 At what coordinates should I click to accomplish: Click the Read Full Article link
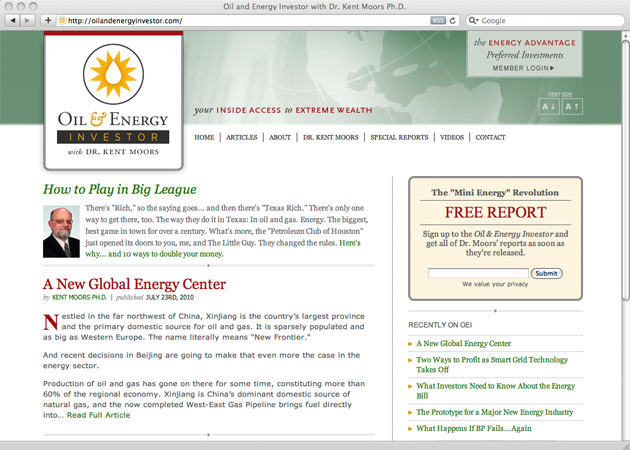(98, 415)
